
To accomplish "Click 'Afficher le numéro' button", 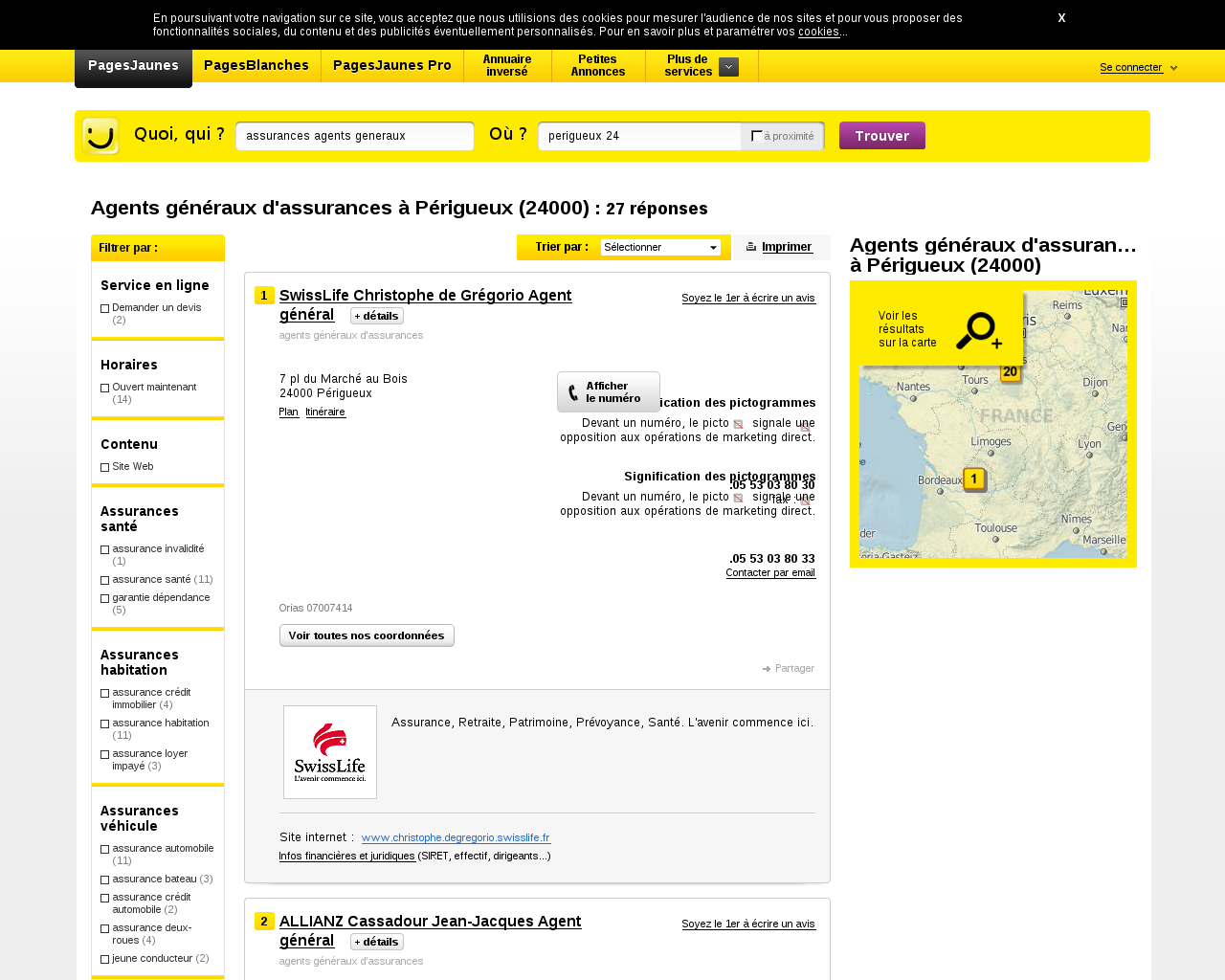I will pyautogui.click(x=609, y=392).
